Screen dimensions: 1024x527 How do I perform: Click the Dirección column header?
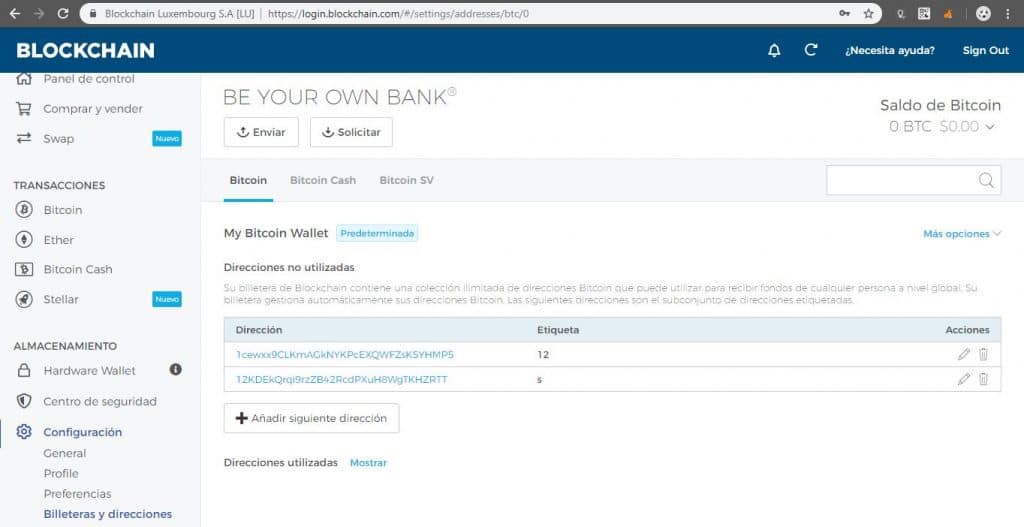[x=259, y=330]
